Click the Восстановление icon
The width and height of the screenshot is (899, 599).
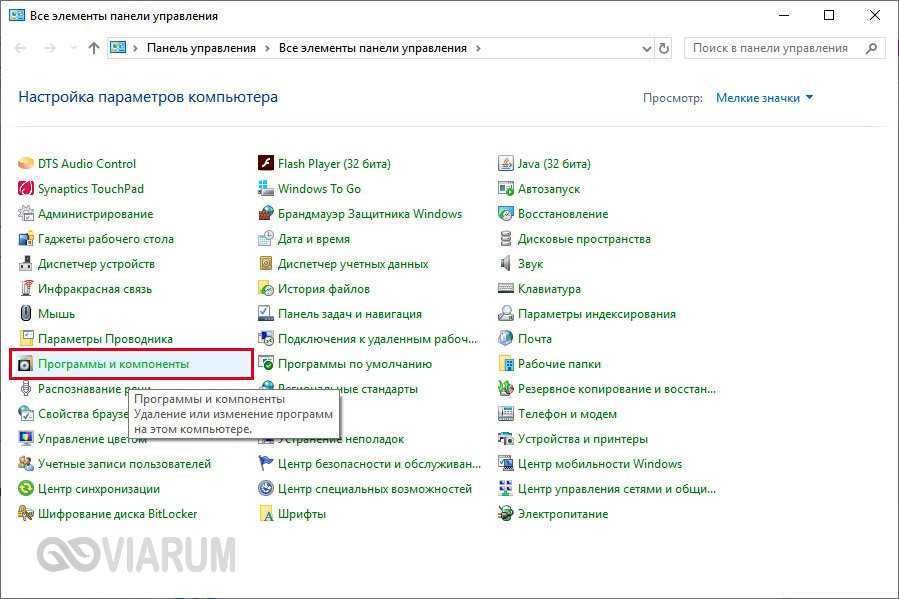(506, 214)
